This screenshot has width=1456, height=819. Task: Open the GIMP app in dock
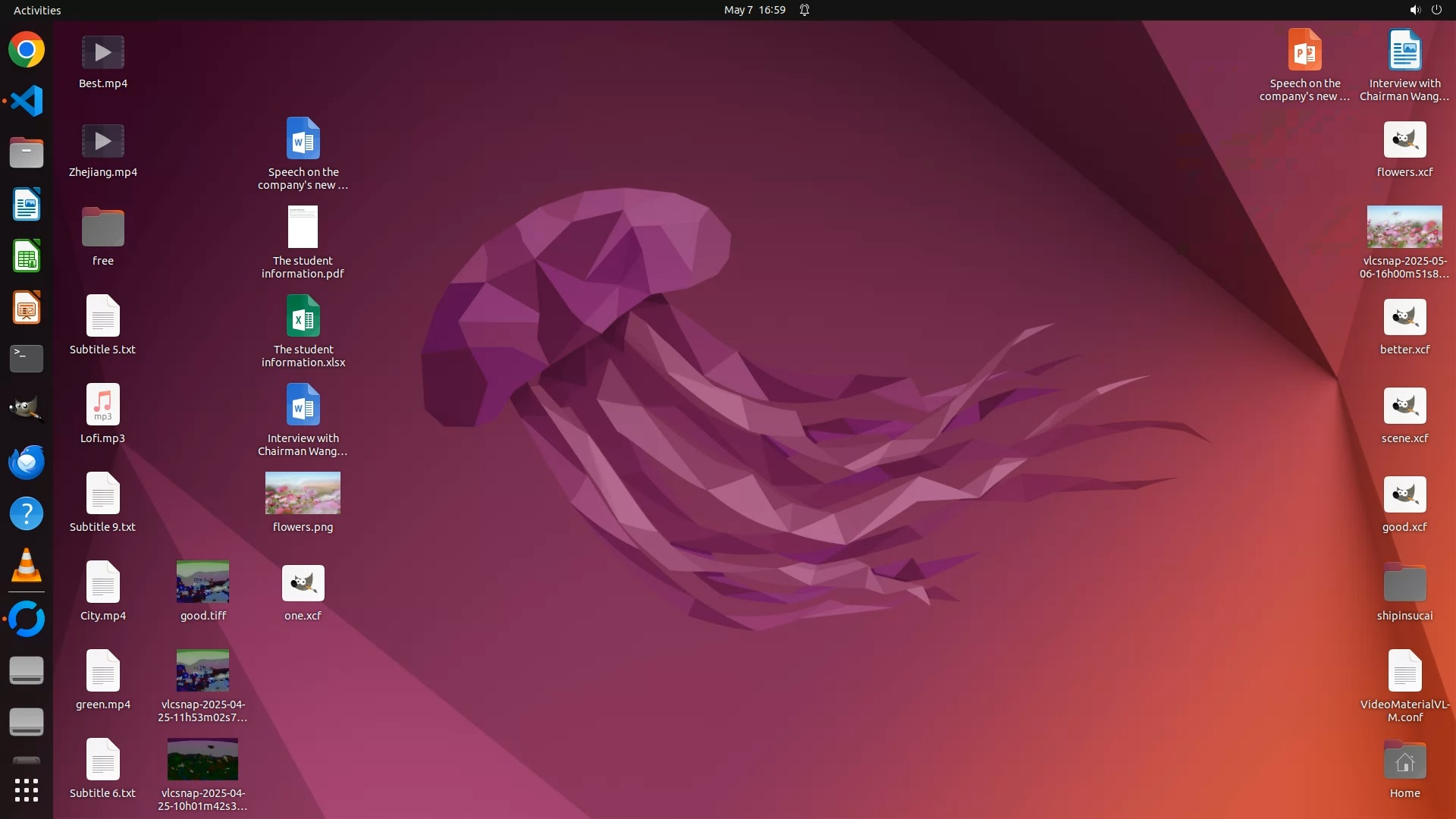(27, 409)
